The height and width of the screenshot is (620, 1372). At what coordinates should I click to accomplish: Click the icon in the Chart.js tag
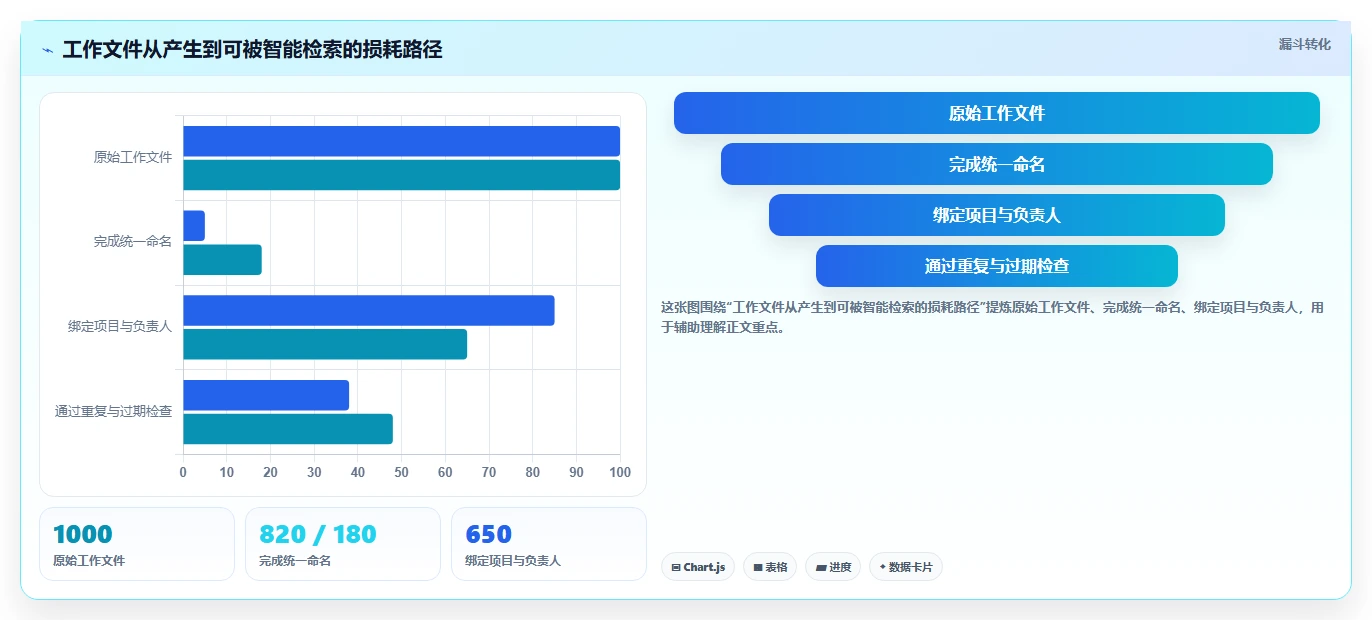676,567
